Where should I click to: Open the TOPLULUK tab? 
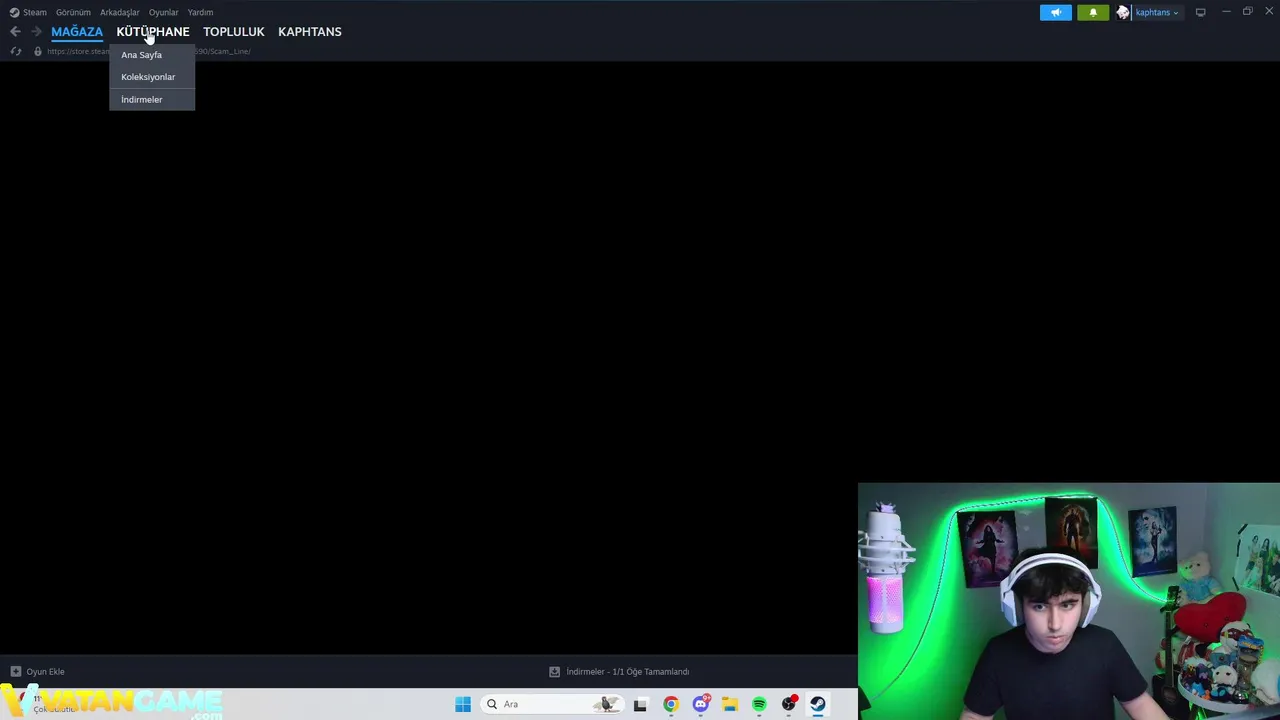click(234, 32)
